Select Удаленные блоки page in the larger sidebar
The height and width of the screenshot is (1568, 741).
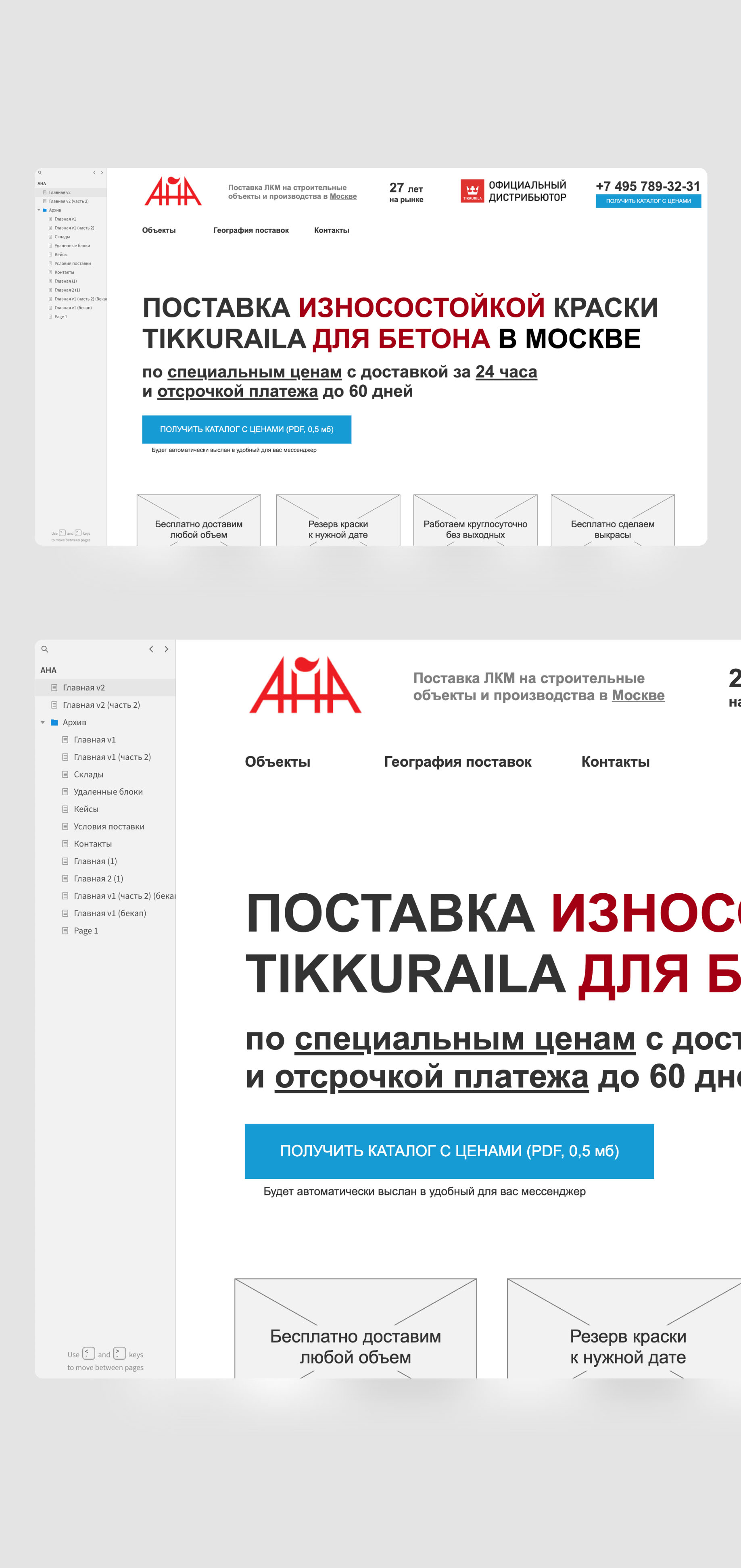[x=108, y=792]
